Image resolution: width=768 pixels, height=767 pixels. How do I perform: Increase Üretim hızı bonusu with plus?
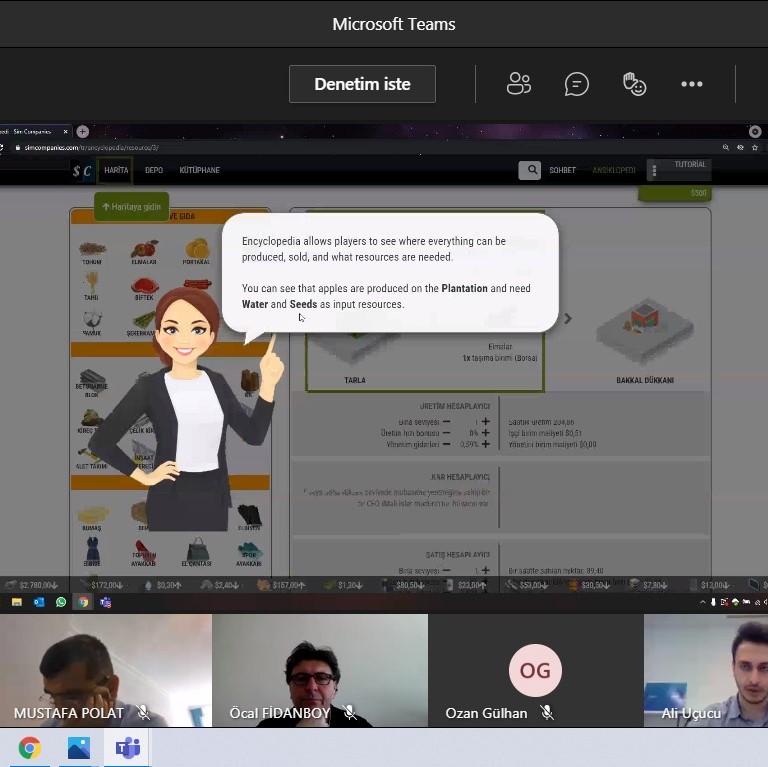tap(485, 432)
